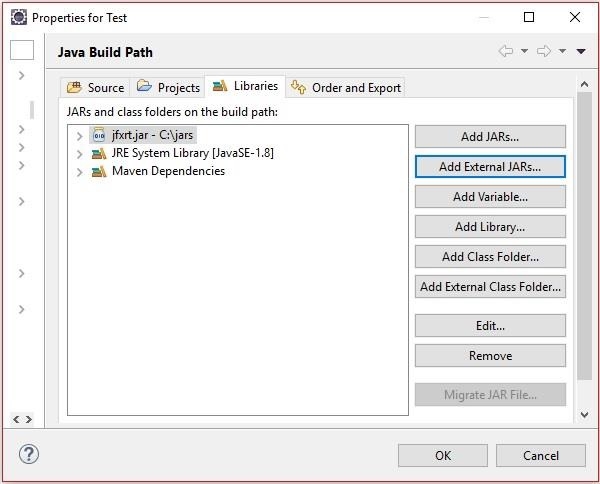Expand JRE System Library node
This screenshot has height=484, width=600.
pyautogui.click(x=80, y=153)
